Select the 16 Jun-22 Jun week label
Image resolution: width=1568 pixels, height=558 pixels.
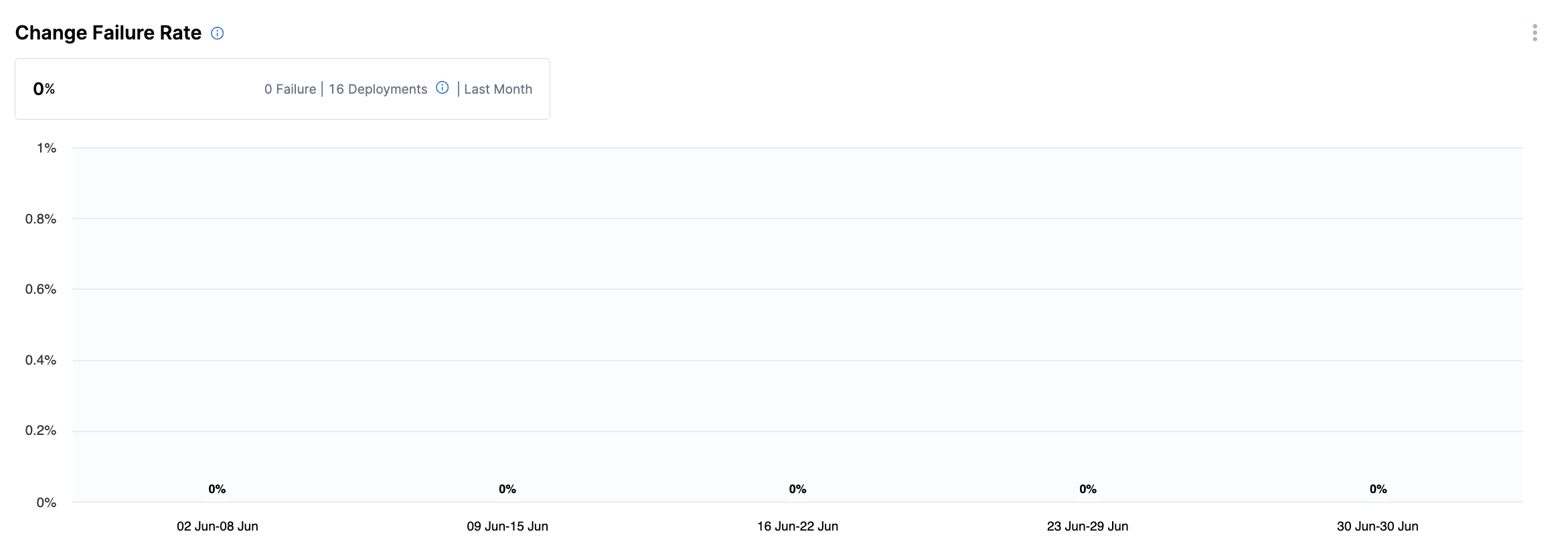pyautogui.click(x=797, y=527)
